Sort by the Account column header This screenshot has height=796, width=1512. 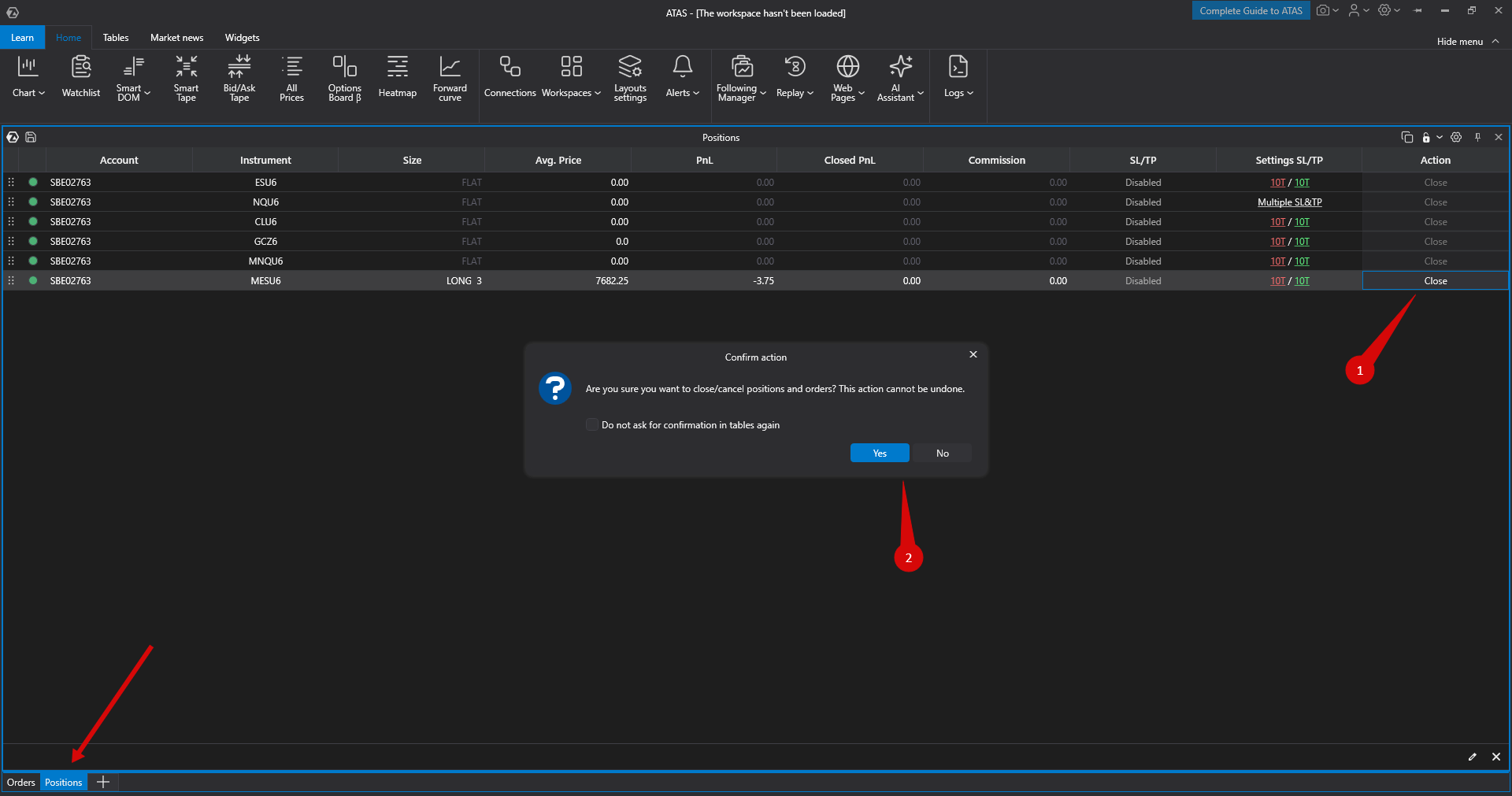coord(119,160)
